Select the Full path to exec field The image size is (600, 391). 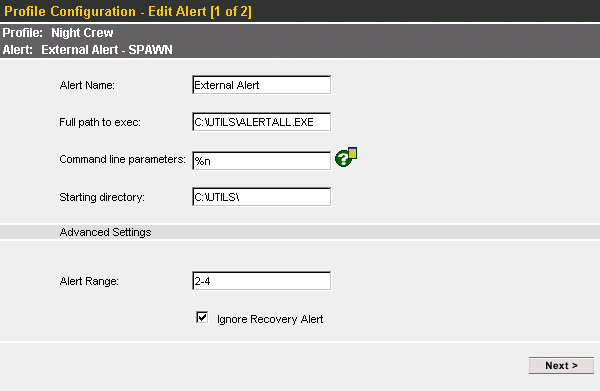[x=261, y=122]
